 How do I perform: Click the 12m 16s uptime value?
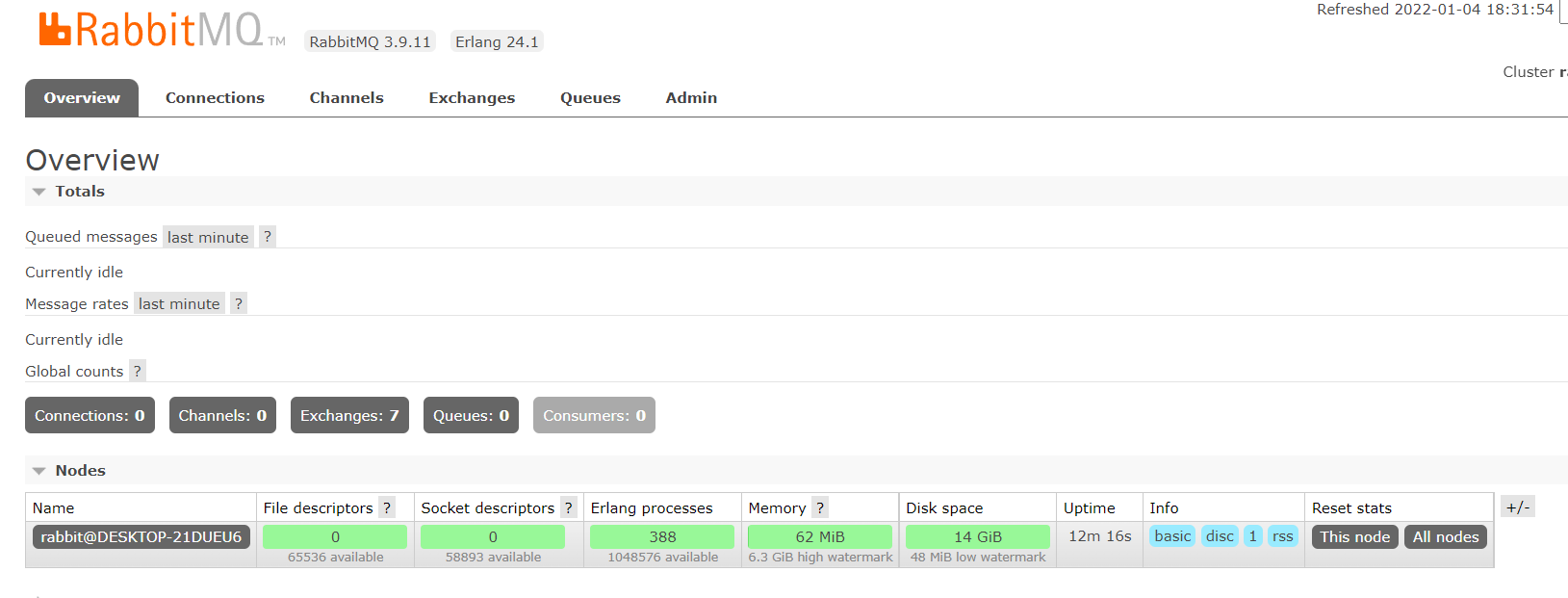click(x=1099, y=536)
